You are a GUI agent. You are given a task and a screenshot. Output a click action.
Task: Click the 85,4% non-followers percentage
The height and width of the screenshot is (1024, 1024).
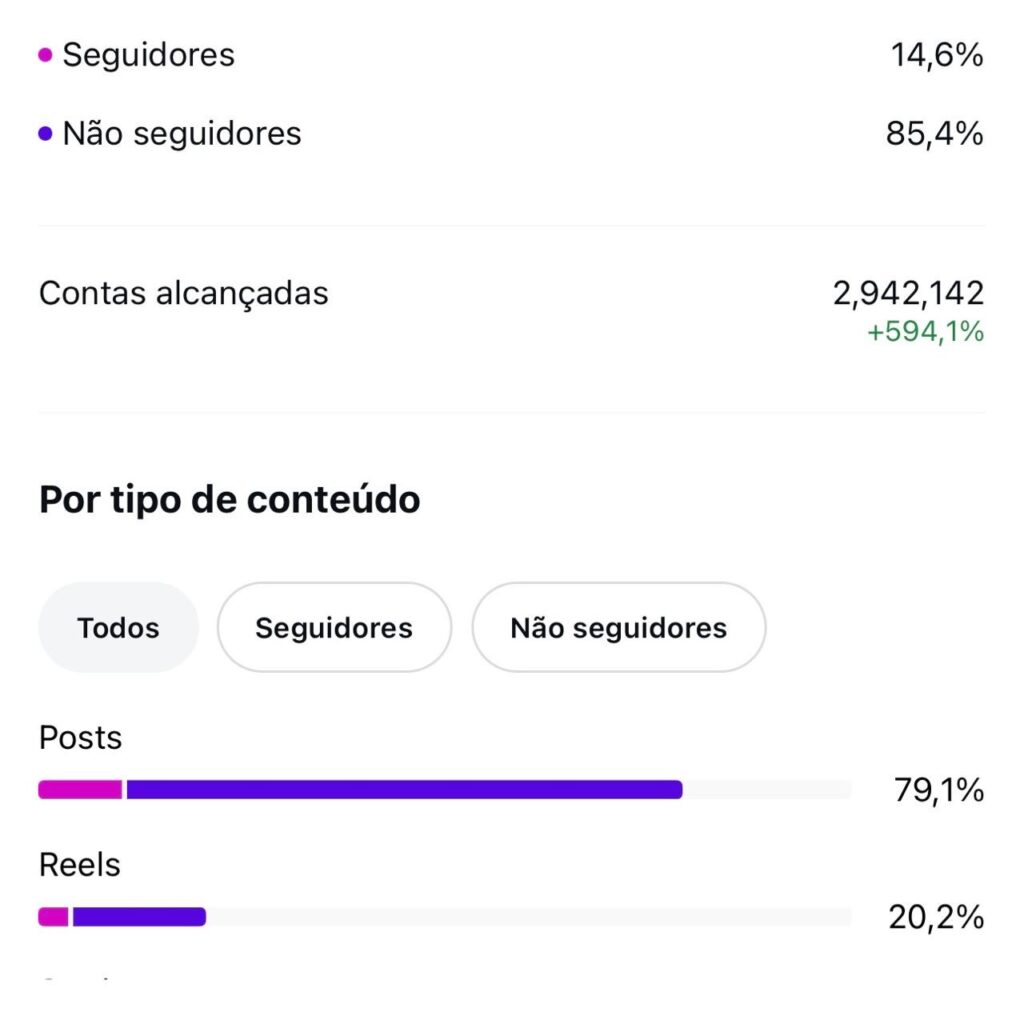934,134
